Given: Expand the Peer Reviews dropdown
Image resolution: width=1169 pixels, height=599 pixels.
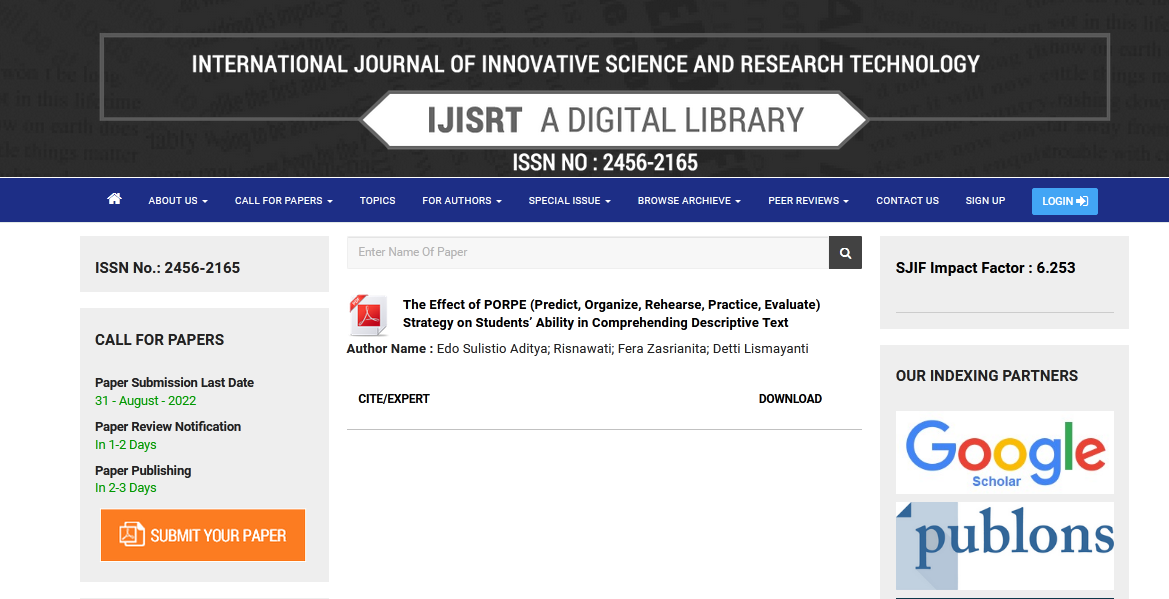Looking at the screenshot, I should coord(808,201).
